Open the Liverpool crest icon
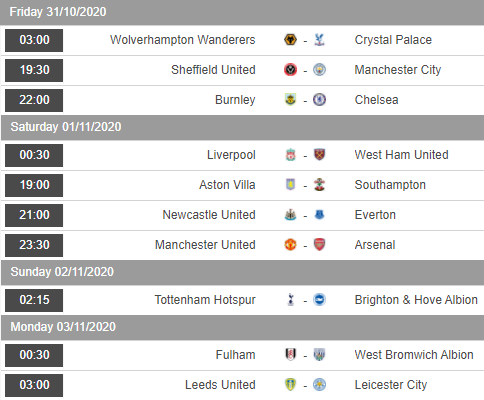The image size is (484, 400). [290, 155]
